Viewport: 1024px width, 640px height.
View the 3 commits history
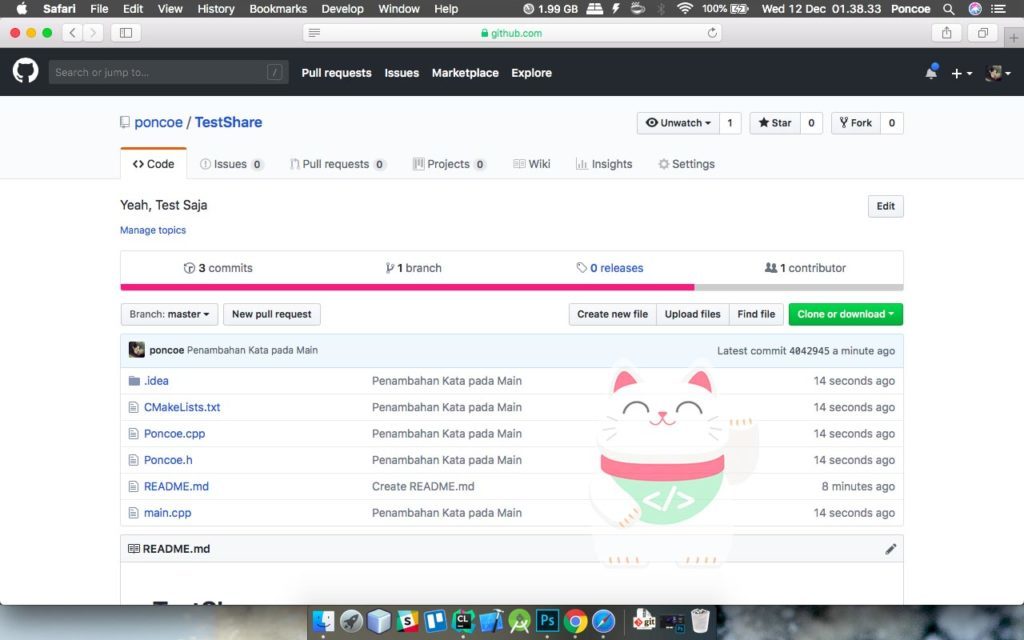[x=218, y=268]
